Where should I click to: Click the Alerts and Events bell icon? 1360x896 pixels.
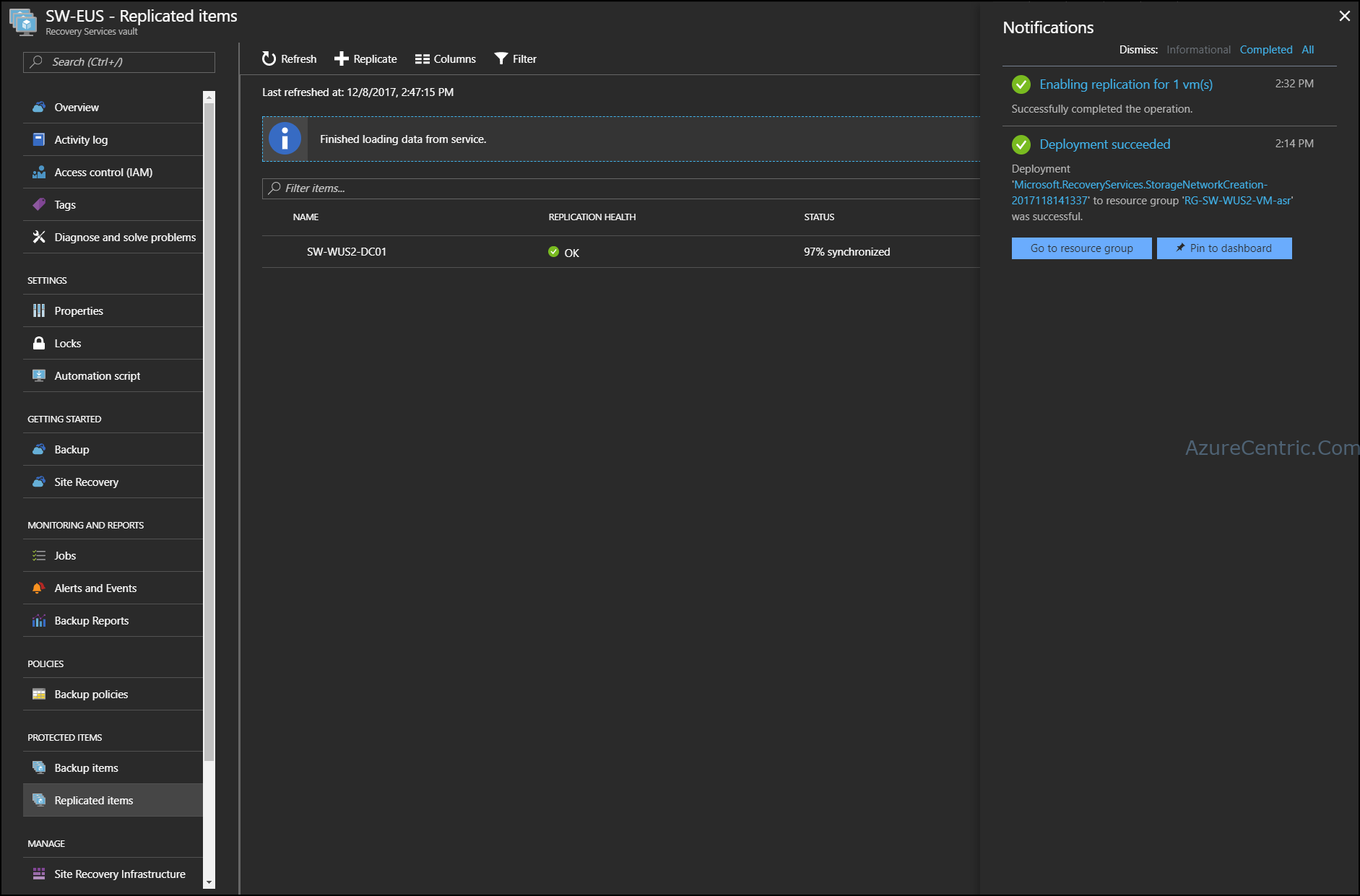(x=39, y=588)
